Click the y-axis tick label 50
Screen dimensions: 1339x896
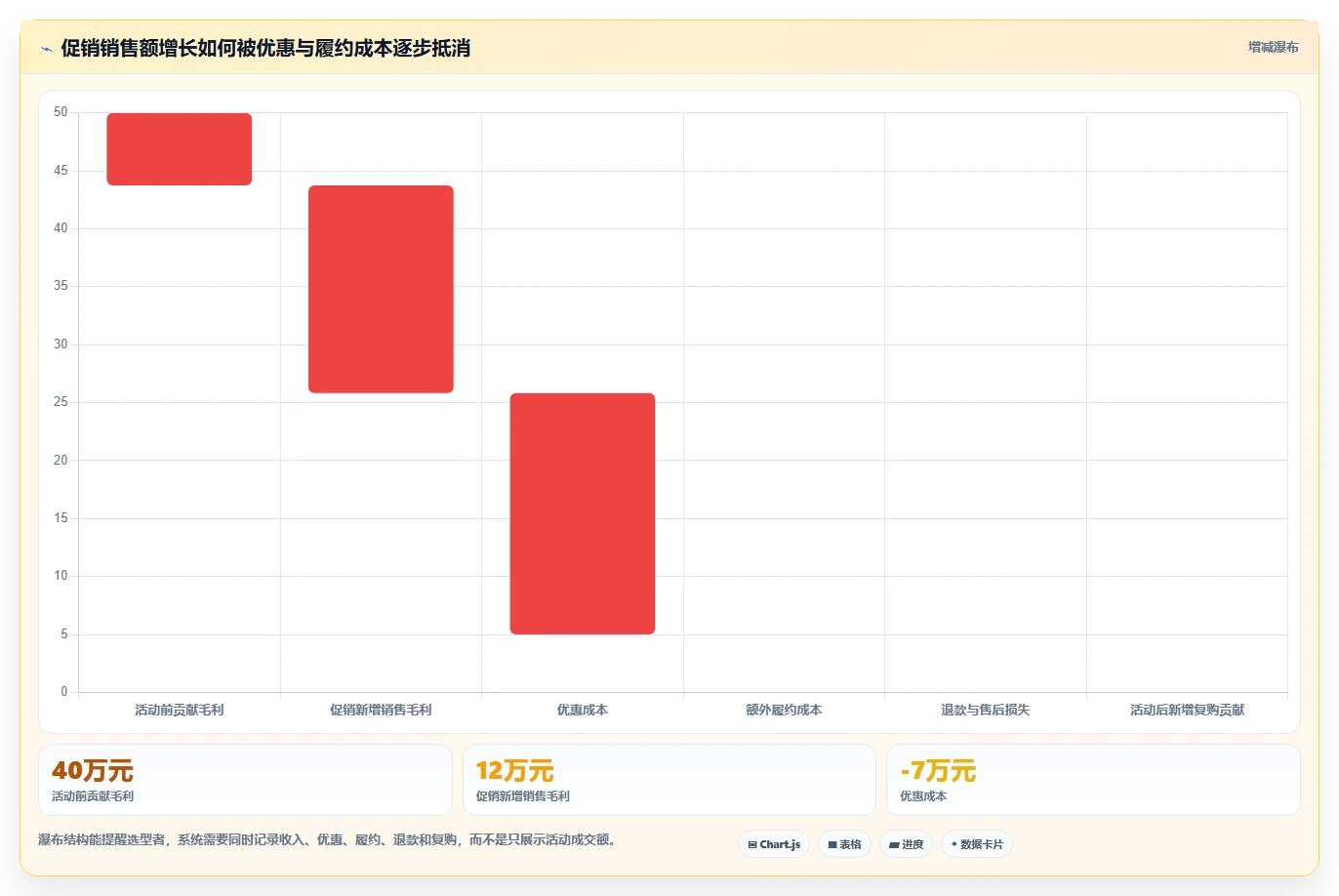click(x=61, y=112)
